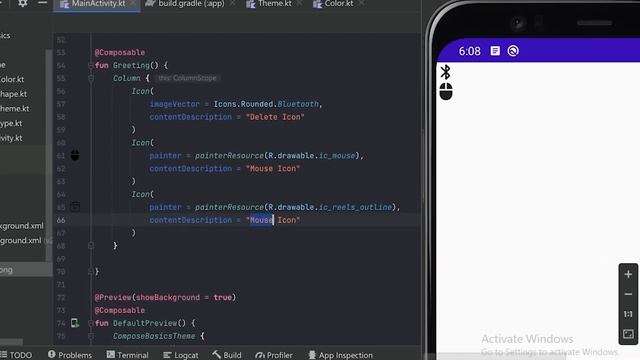Viewport: 640px width, 360px height.
Task: Click the preview run gutter icon on line 74
Action: coord(75,323)
